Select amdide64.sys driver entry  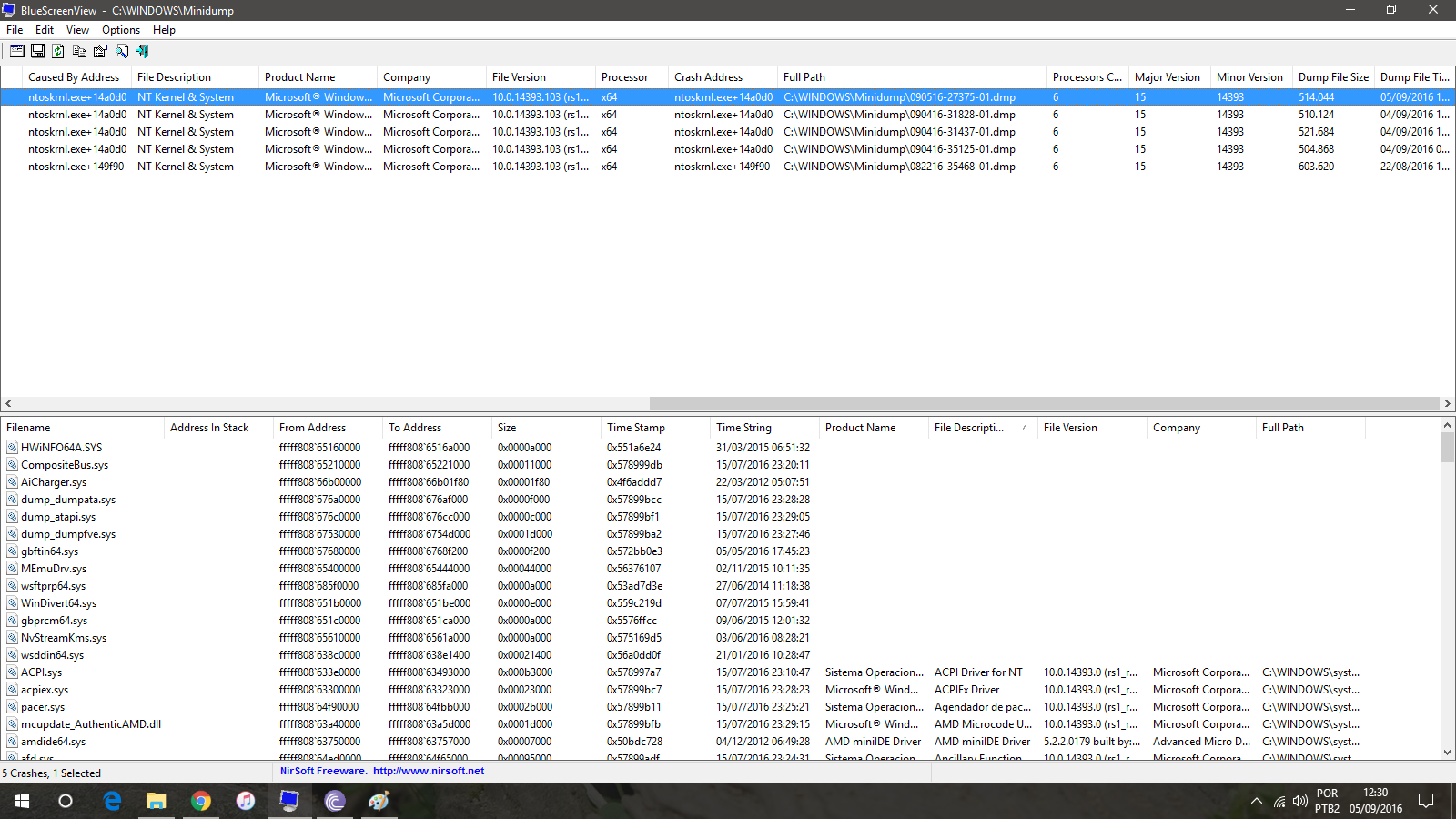tap(53, 742)
